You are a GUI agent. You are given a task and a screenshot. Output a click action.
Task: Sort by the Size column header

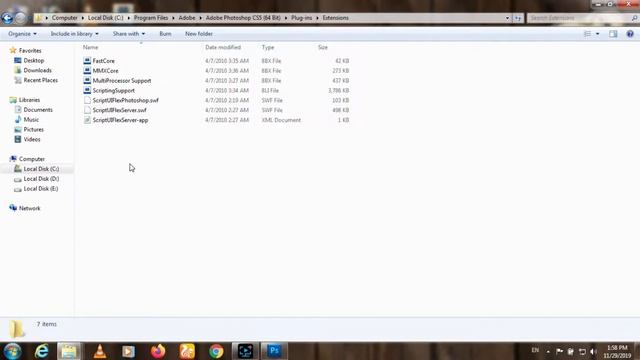pyautogui.click(x=323, y=47)
